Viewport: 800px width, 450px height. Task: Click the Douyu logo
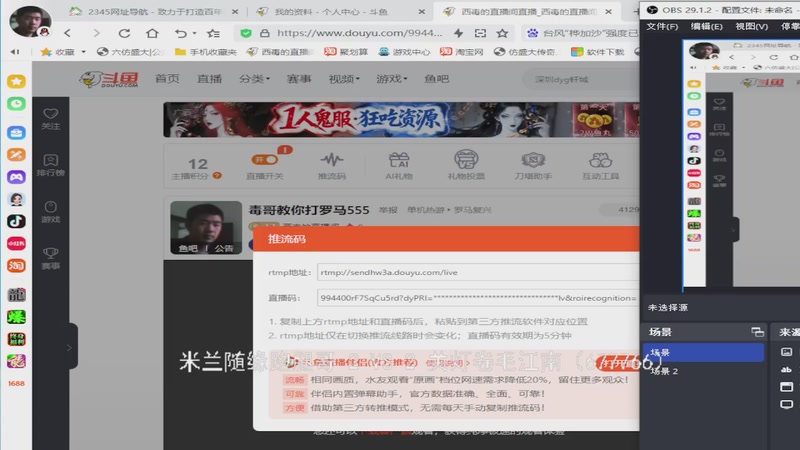pos(109,79)
